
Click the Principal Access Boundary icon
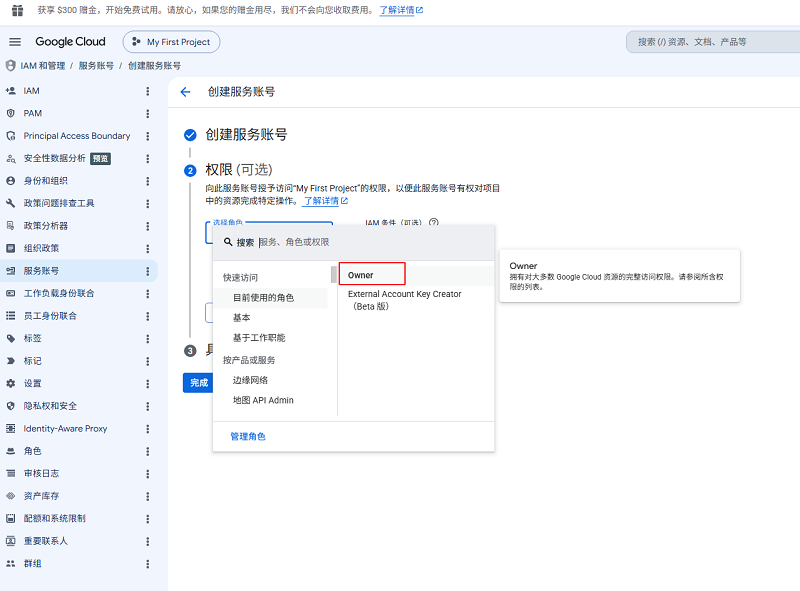click(11, 136)
